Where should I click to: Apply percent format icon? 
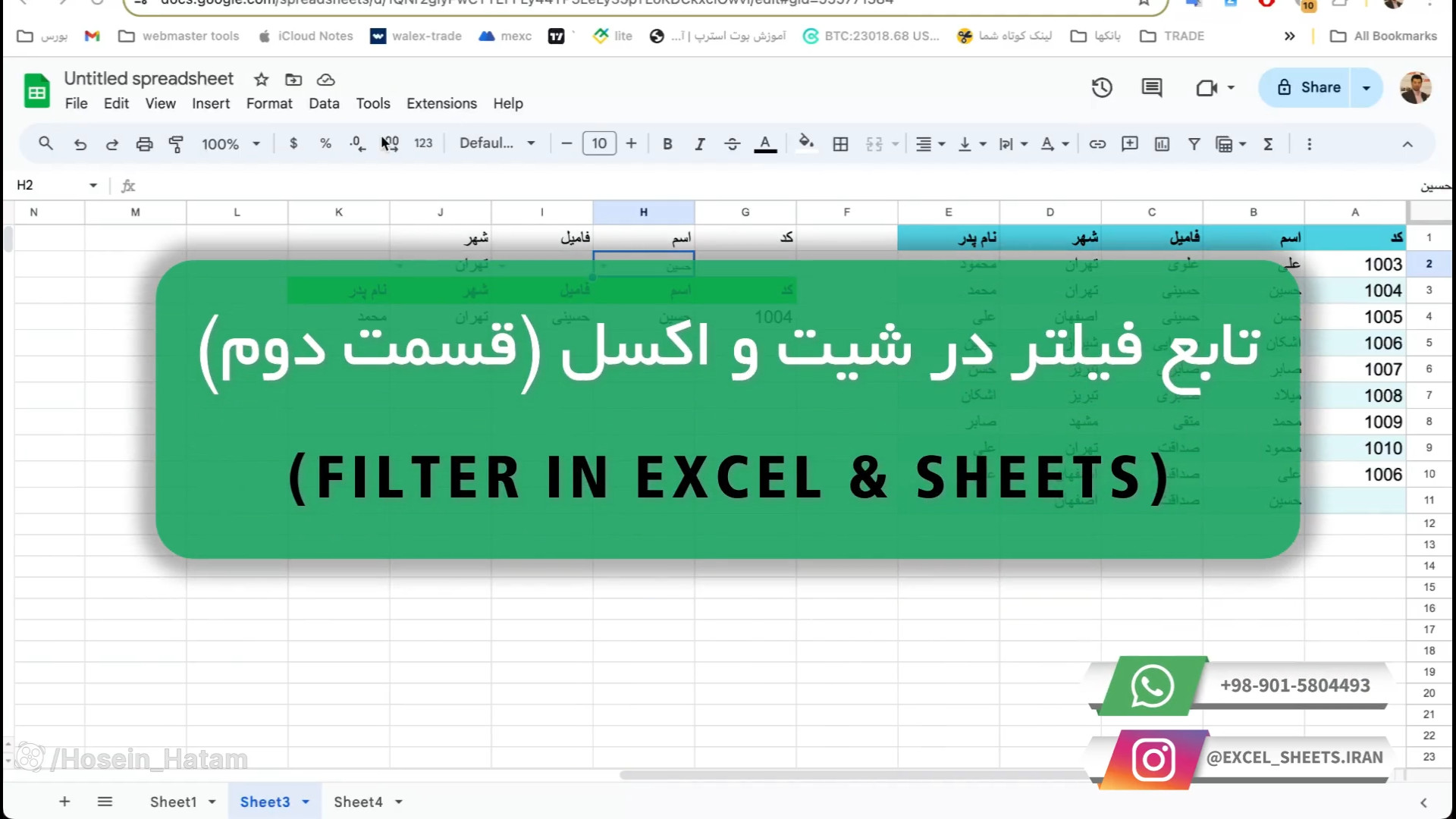pos(325,143)
